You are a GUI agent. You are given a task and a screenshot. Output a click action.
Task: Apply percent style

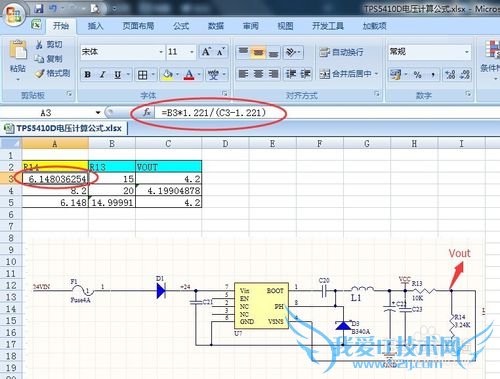417,74
